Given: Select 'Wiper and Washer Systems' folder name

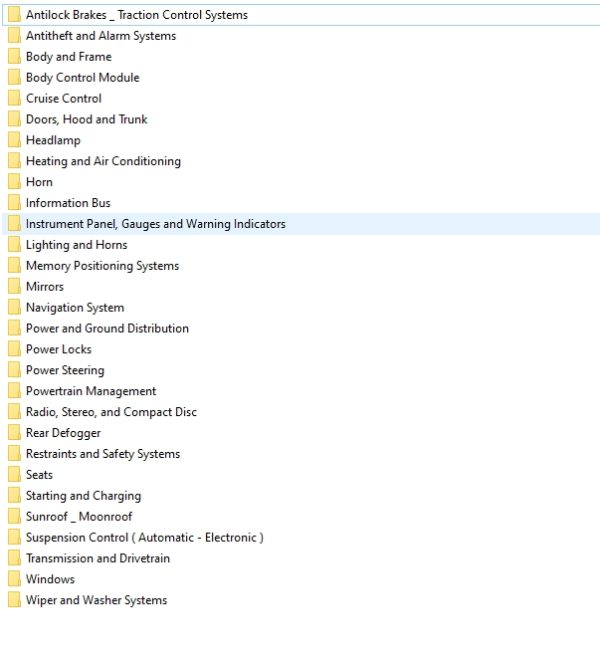Looking at the screenshot, I should 96,600.
